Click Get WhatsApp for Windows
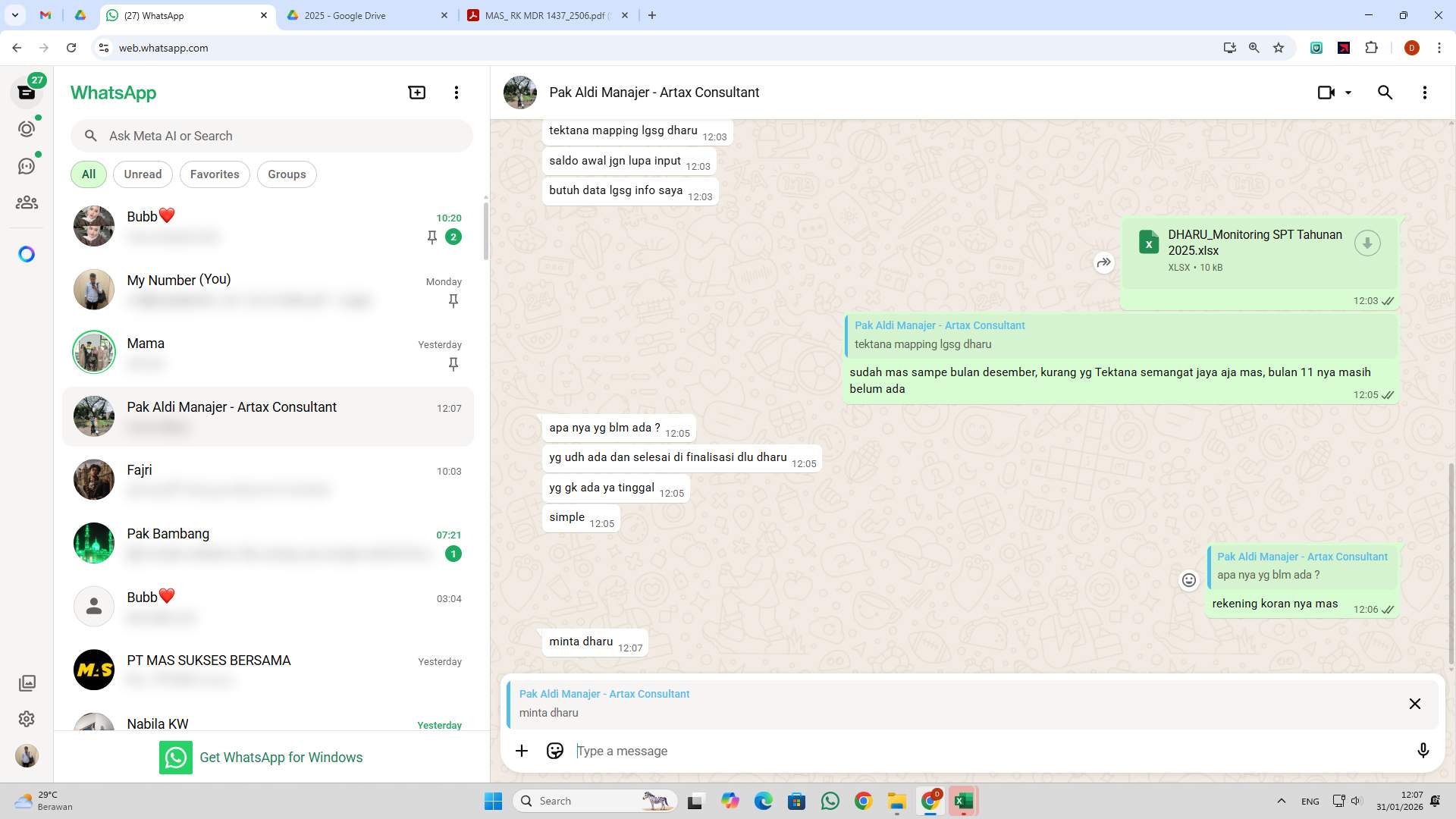The height and width of the screenshot is (819, 1456). (281, 757)
